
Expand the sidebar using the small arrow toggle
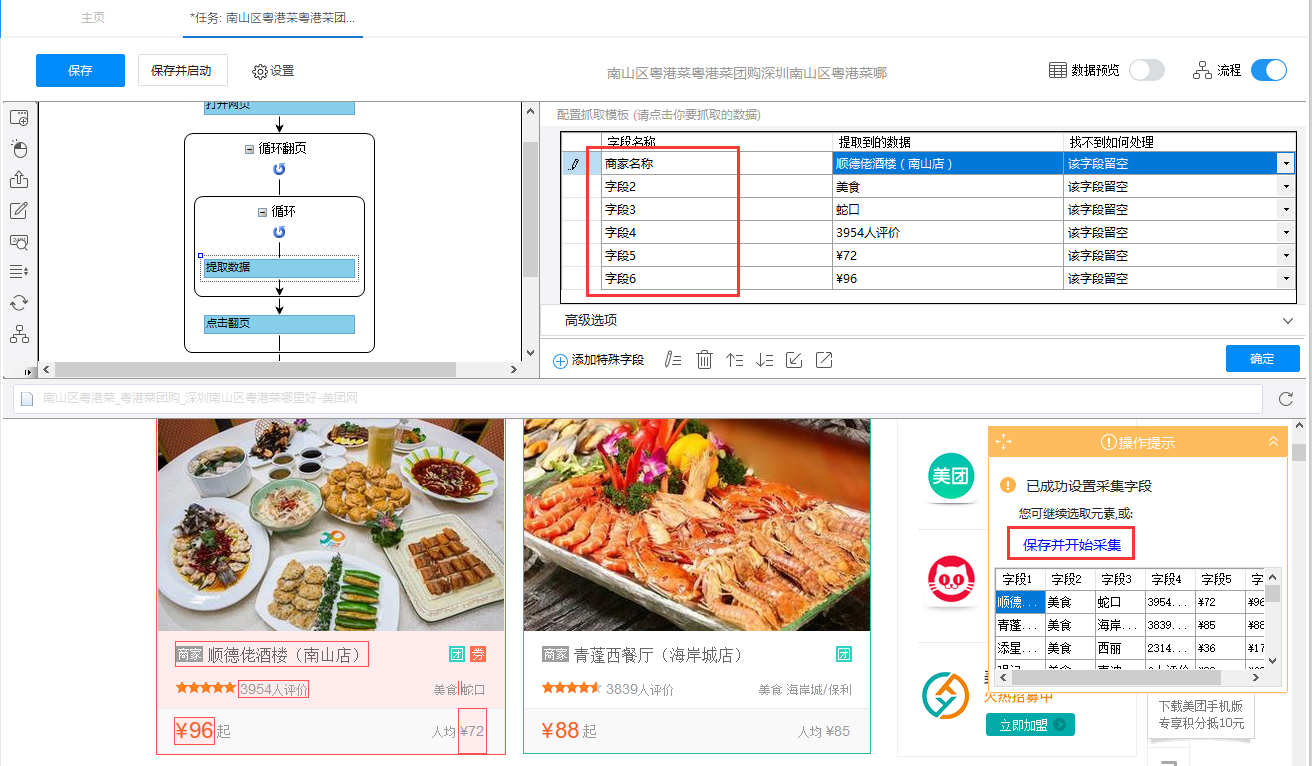click(x=28, y=371)
